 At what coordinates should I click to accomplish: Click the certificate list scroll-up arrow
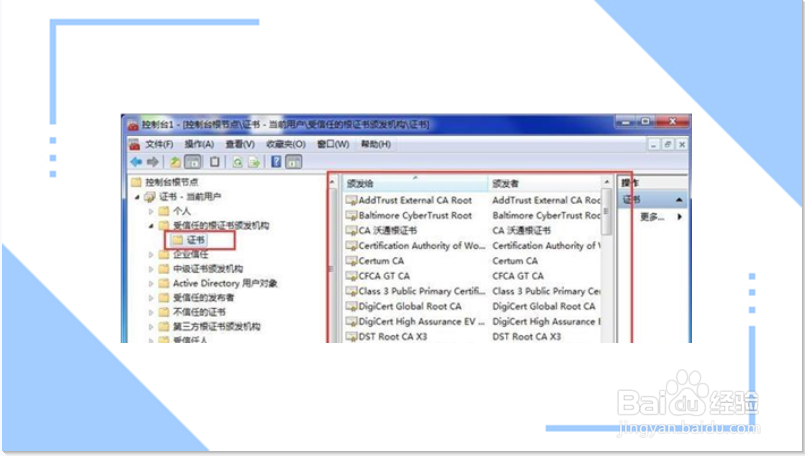pos(606,182)
